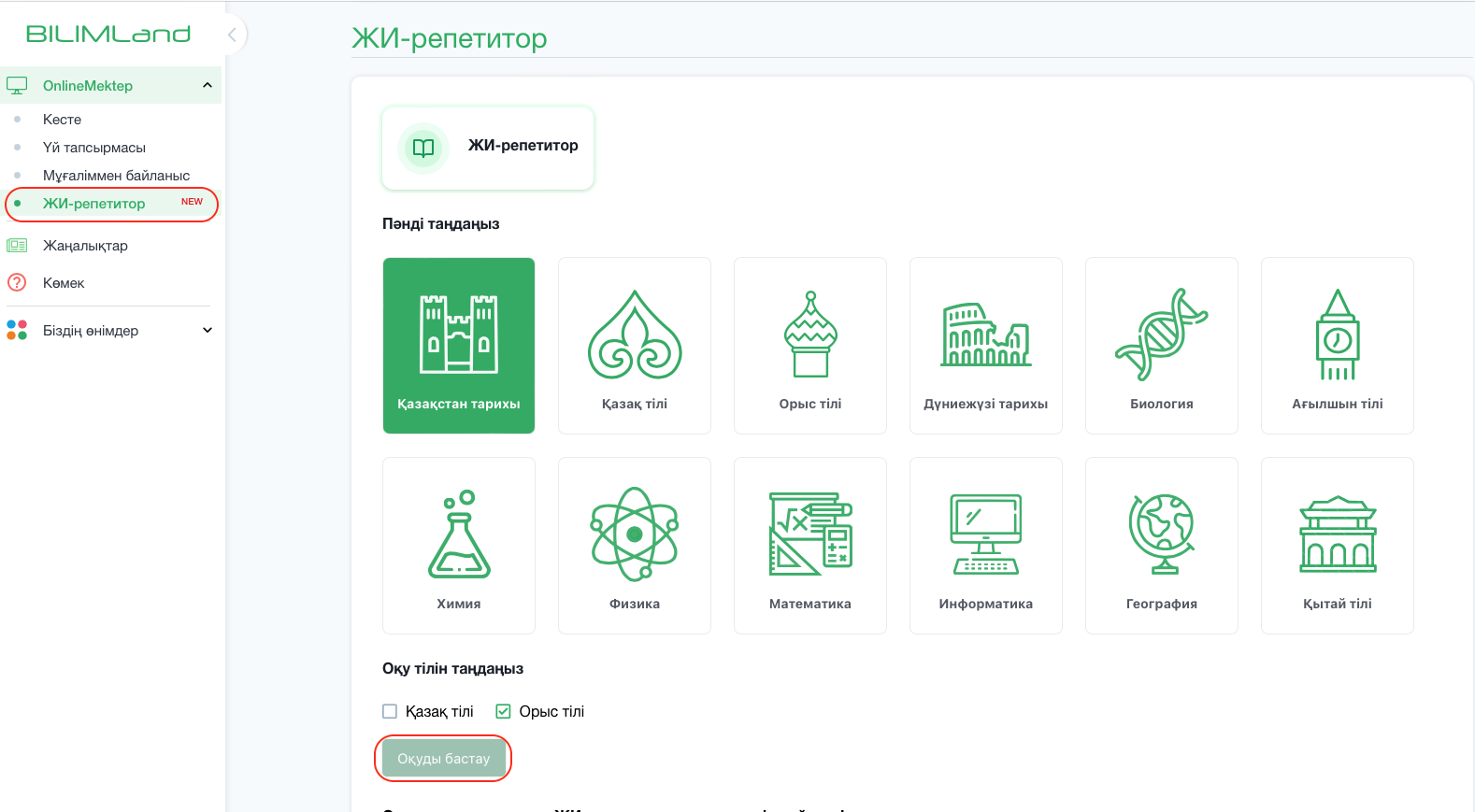Select the Қазақстан тарихы castle subject card
Image resolution: width=1475 pixels, height=812 pixels.
[x=459, y=346]
